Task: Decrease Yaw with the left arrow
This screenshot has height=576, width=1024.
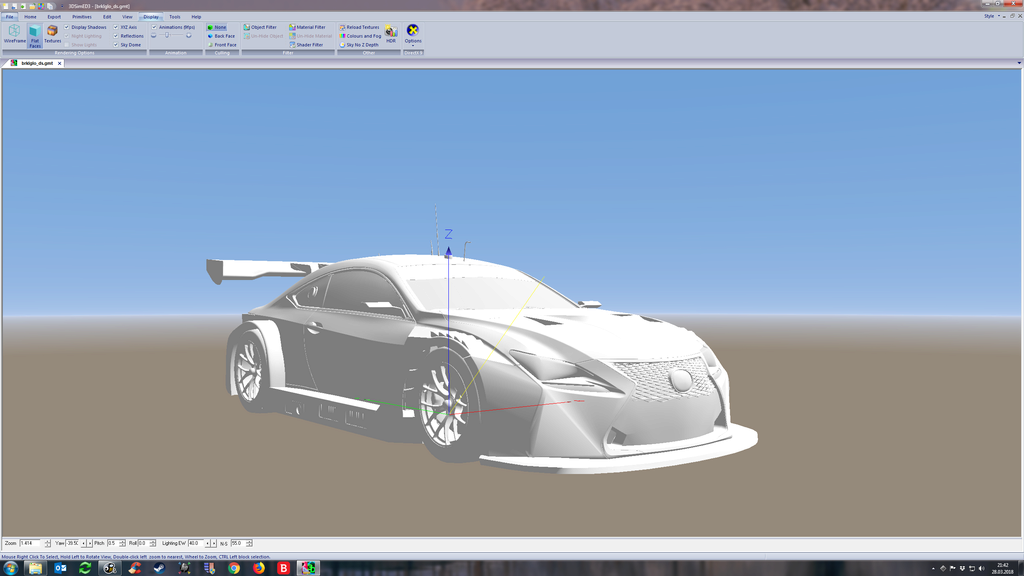Action: pyautogui.click(x=84, y=543)
